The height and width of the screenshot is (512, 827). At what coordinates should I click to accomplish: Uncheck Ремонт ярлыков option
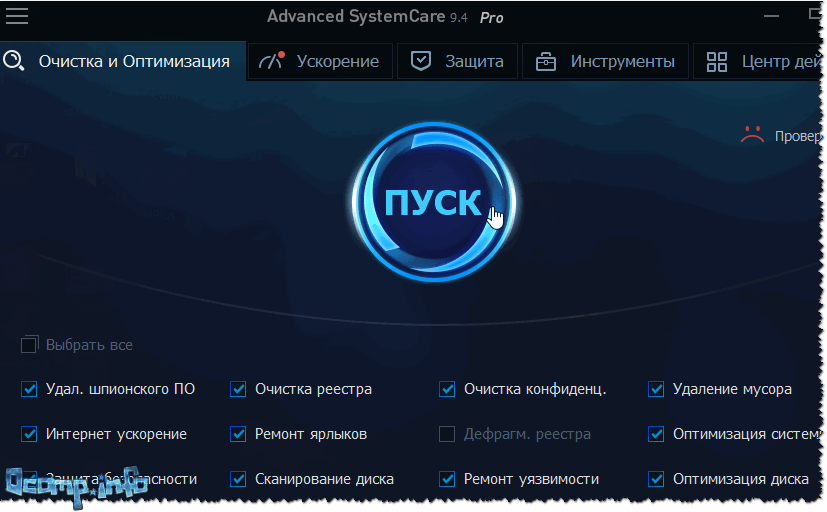pos(238,434)
